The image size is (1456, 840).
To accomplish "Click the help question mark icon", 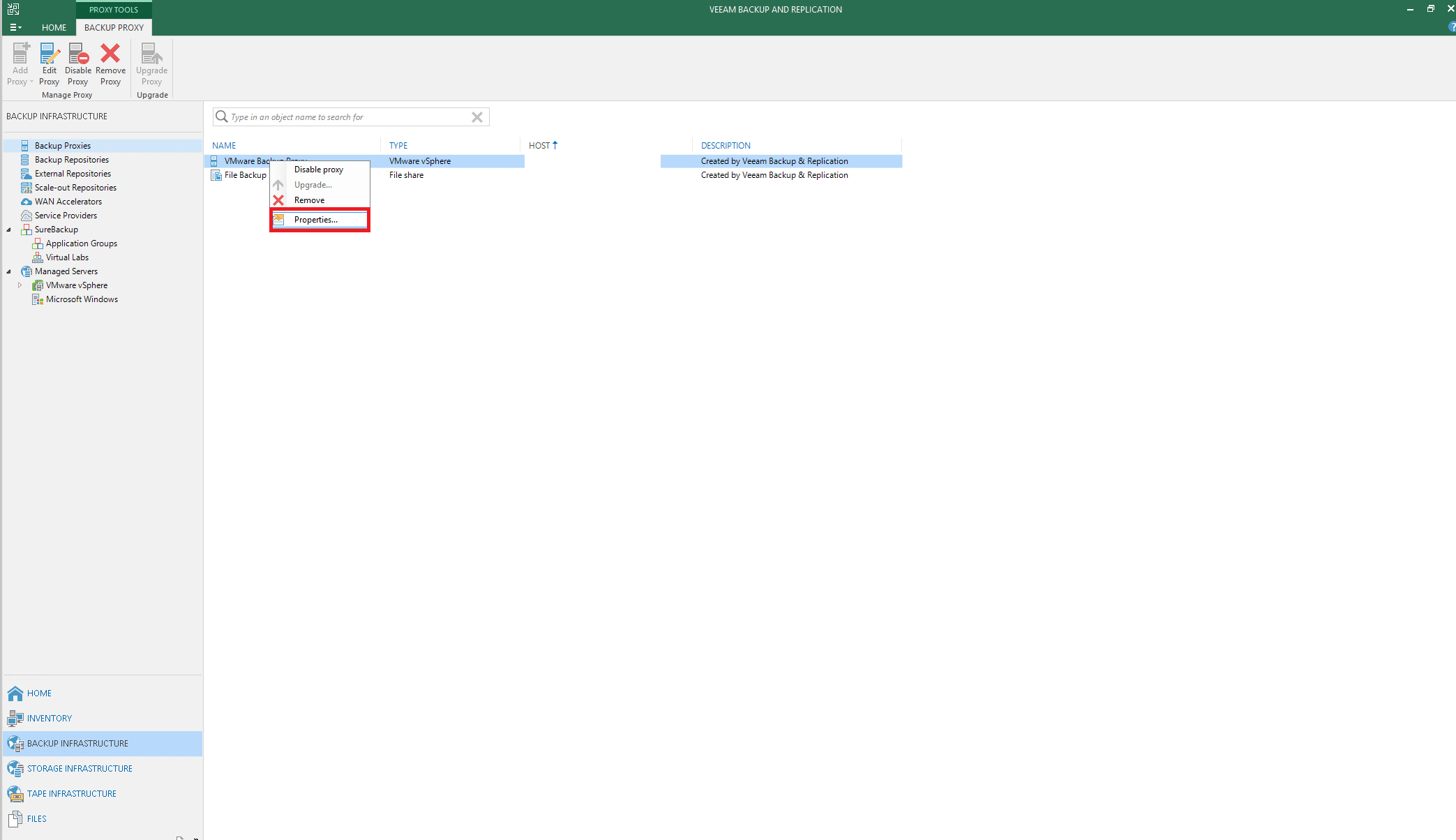I will pos(1452,27).
